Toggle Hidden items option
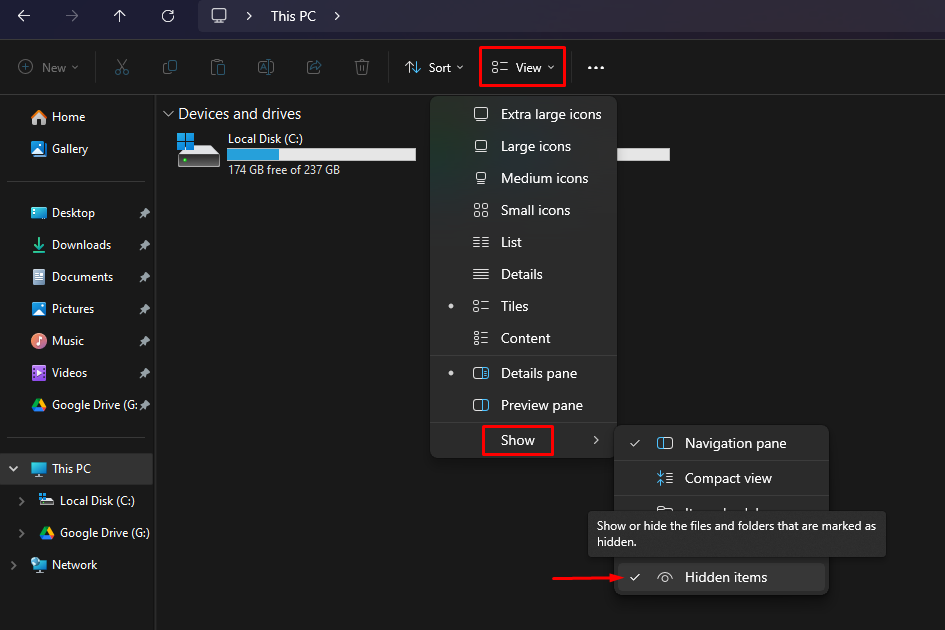945x630 pixels. [x=721, y=578]
